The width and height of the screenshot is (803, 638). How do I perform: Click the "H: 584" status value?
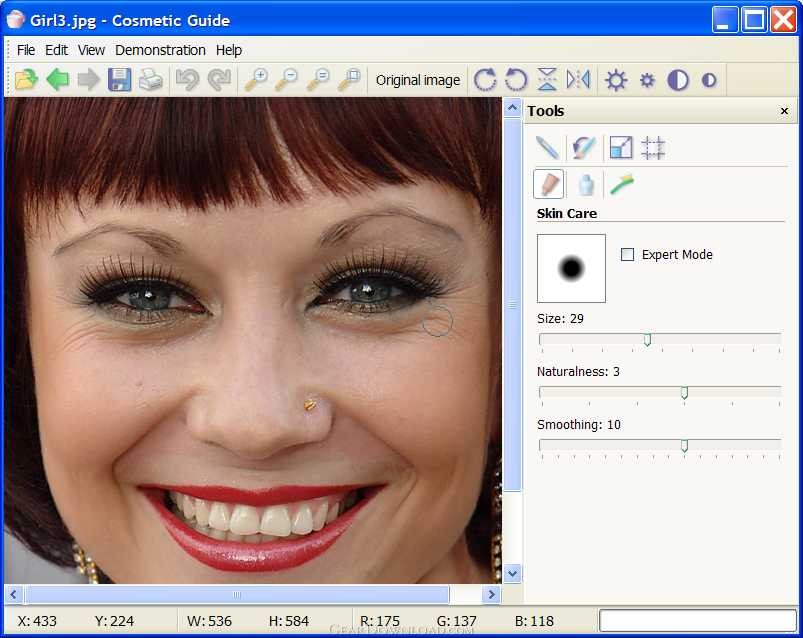coord(288,621)
